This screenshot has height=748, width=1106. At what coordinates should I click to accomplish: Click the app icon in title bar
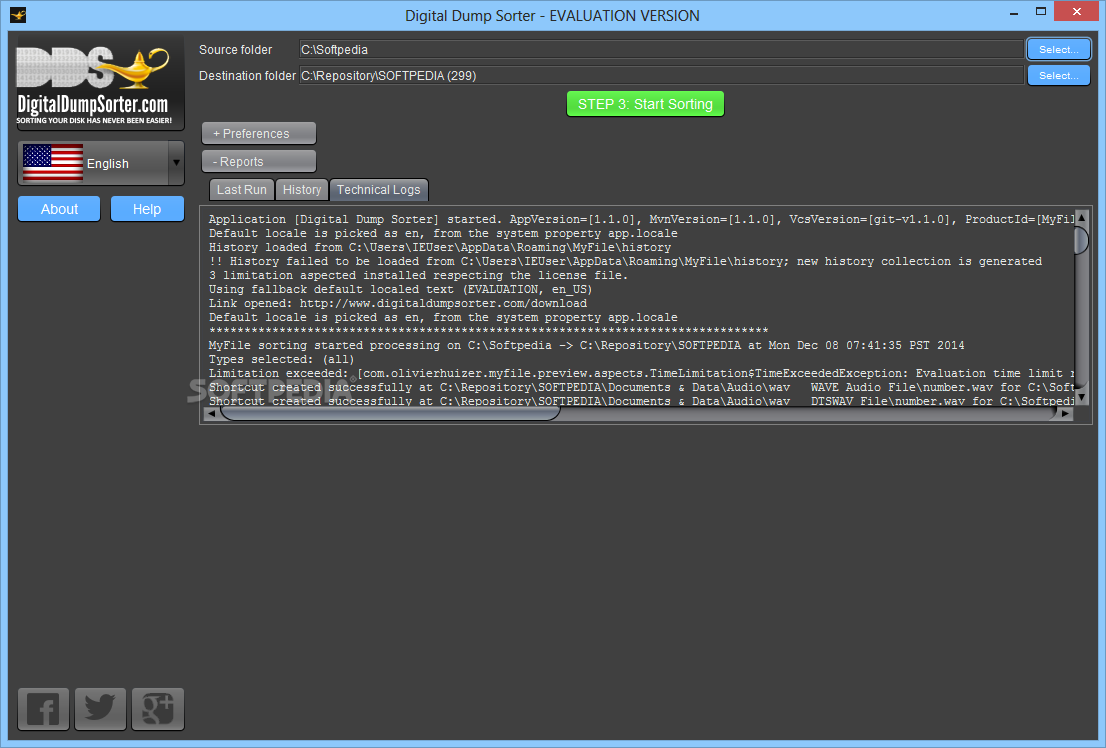pyautogui.click(x=18, y=15)
